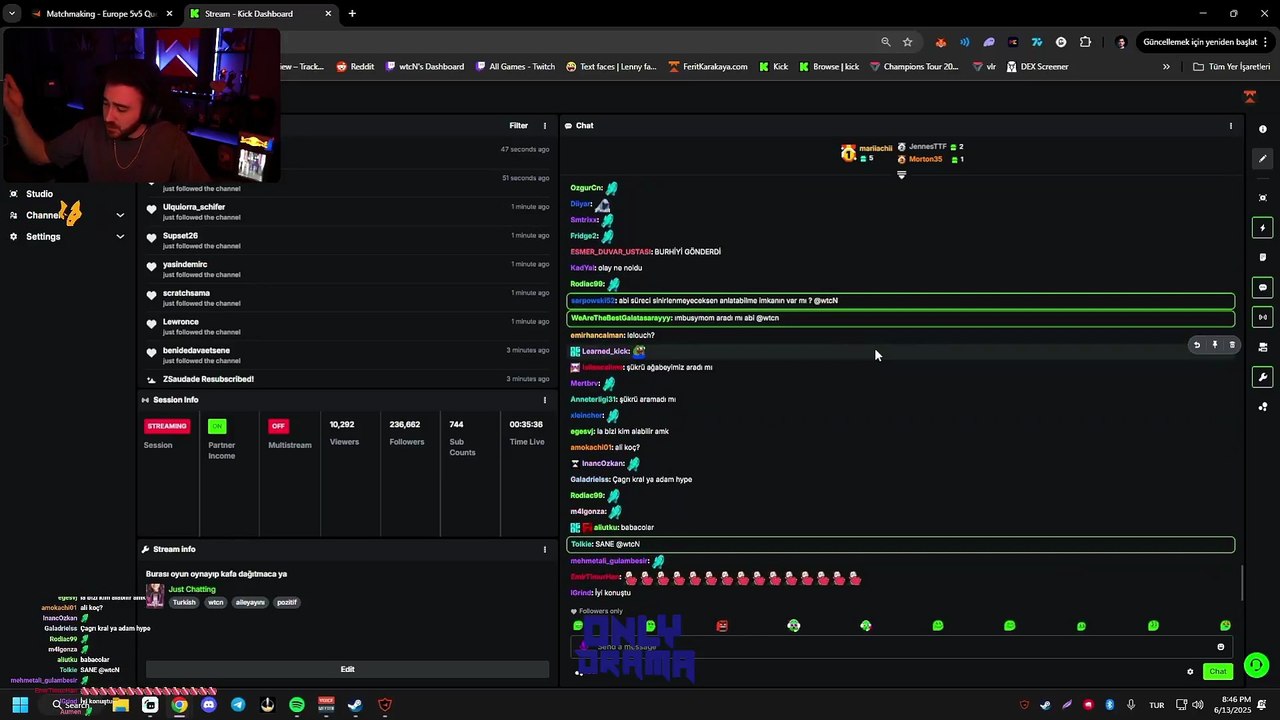The image size is (1280, 720).
Task: Open the Stream info options menu
Action: pos(545,550)
